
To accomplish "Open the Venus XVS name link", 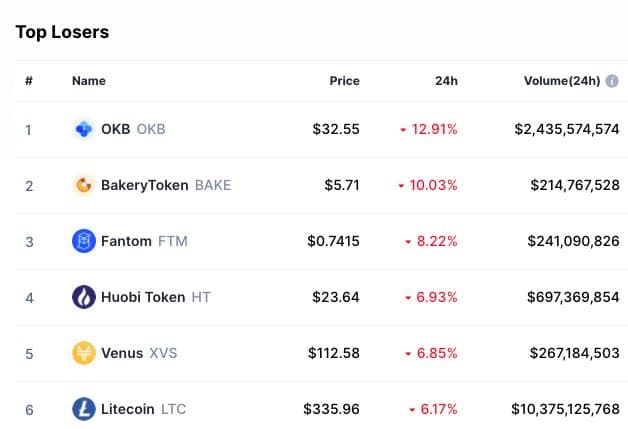I will pyautogui.click(x=122, y=353).
